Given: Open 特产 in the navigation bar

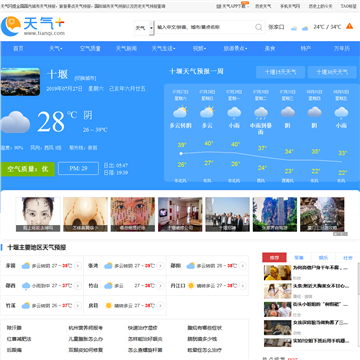Looking at the screenshot, I should point(306,49).
